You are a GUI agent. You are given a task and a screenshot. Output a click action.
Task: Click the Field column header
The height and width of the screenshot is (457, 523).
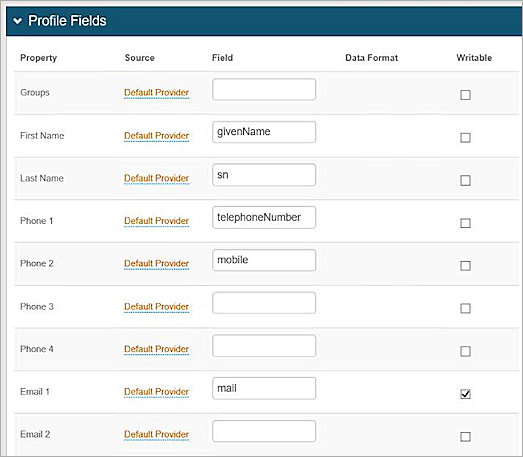pyautogui.click(x=222, y=58)
